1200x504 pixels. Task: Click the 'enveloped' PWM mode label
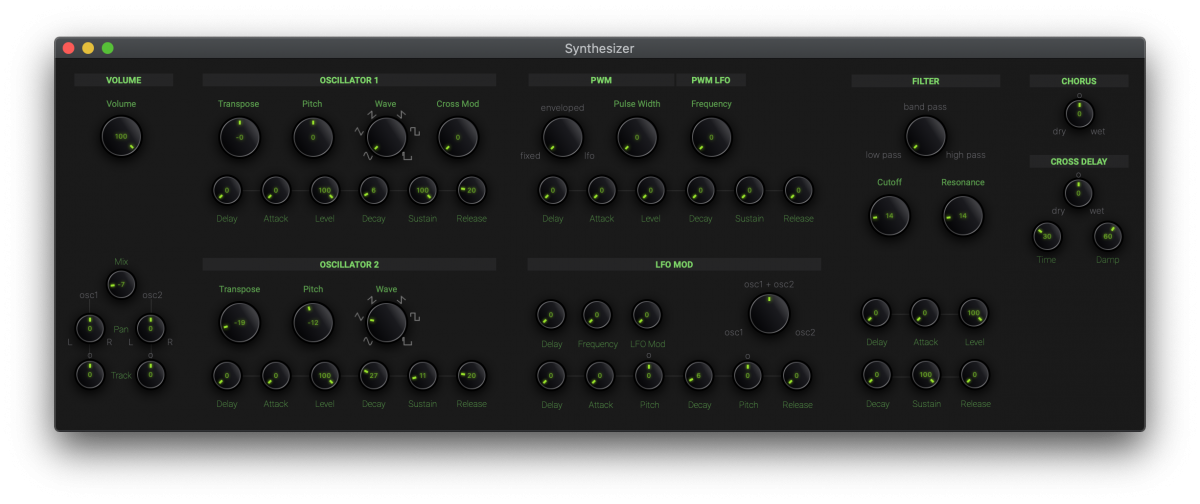563,108
